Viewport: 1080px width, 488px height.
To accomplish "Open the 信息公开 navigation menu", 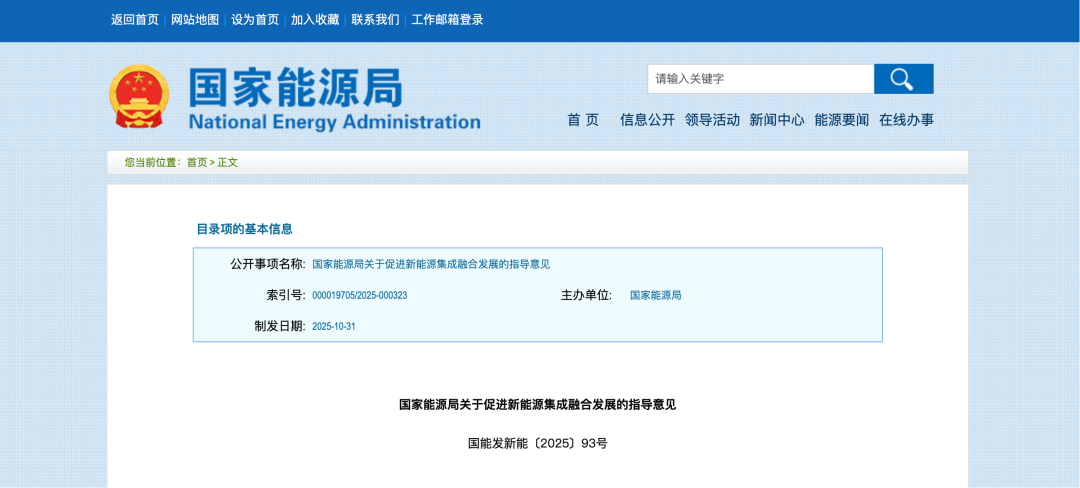I will 647,120.
